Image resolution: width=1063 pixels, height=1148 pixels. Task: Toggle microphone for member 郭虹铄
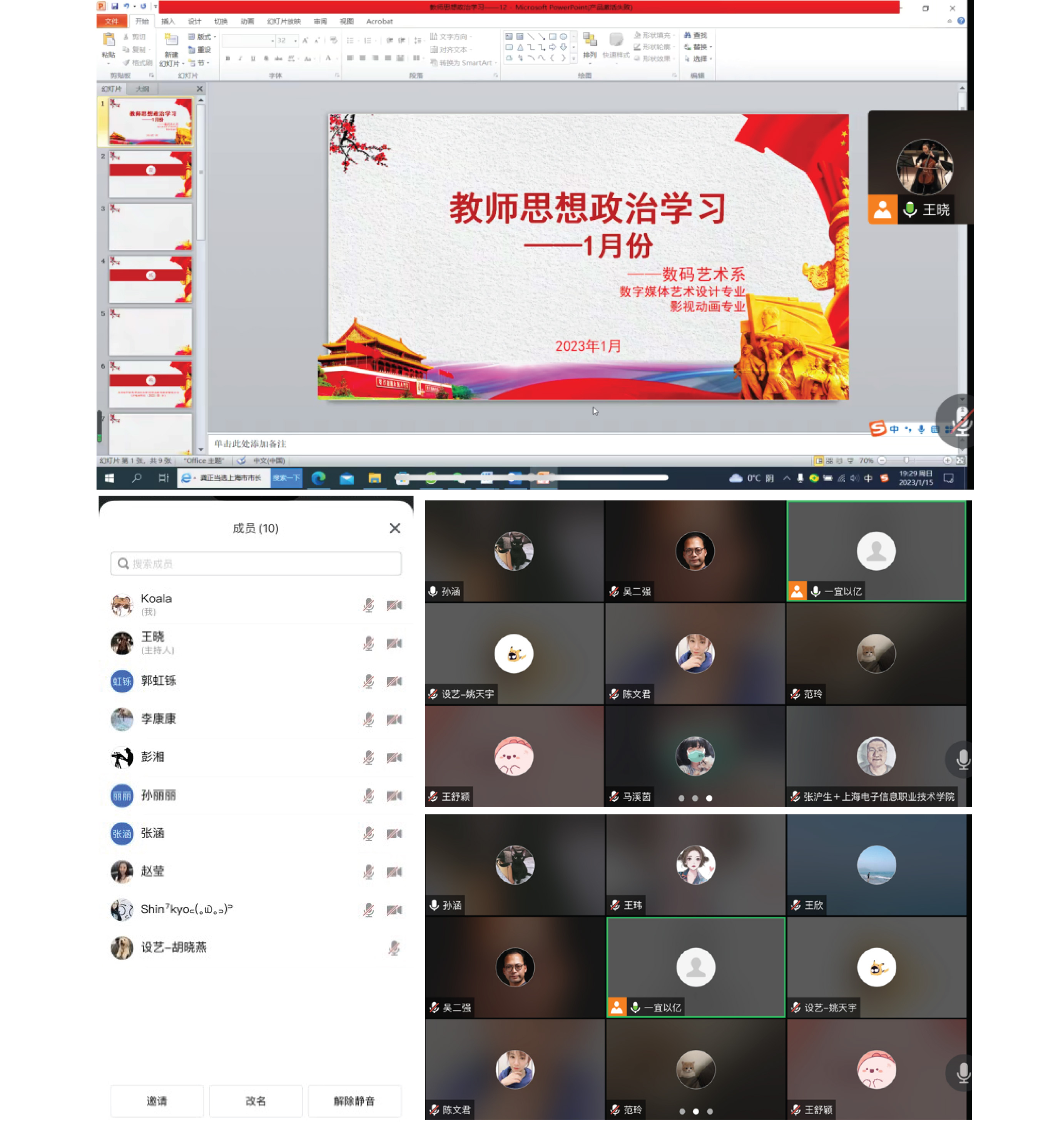[x=368, y=681]
